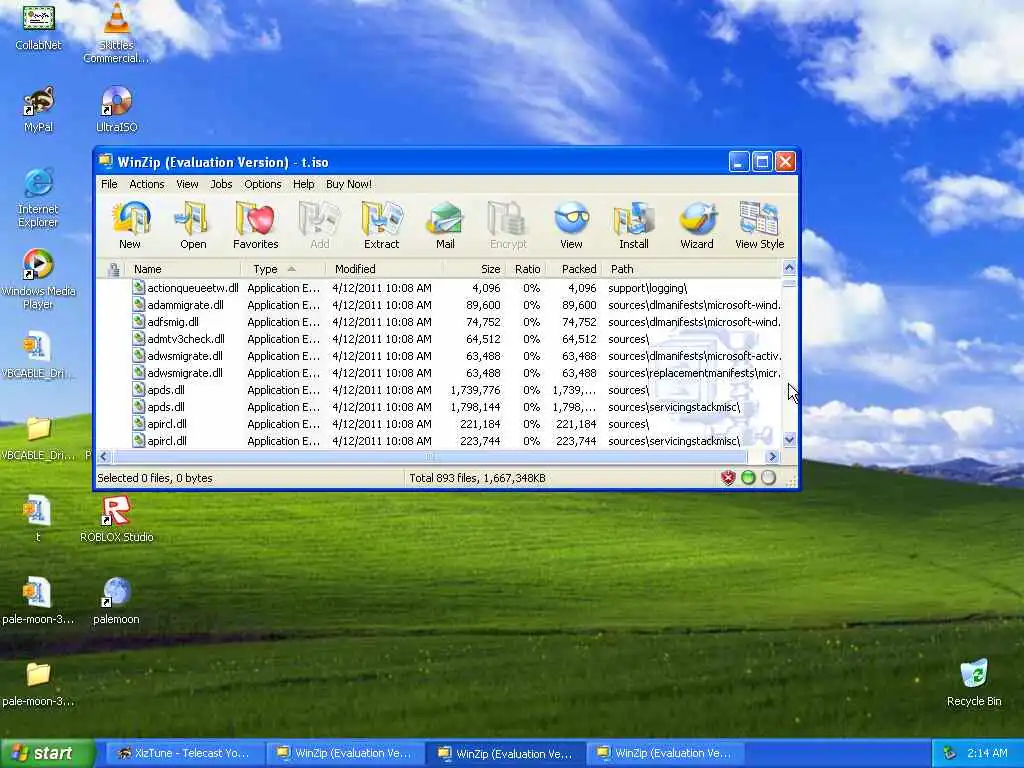Click the Install toolbar icon
This screenshot has width=1024, height=768.
tap(633, 226)
